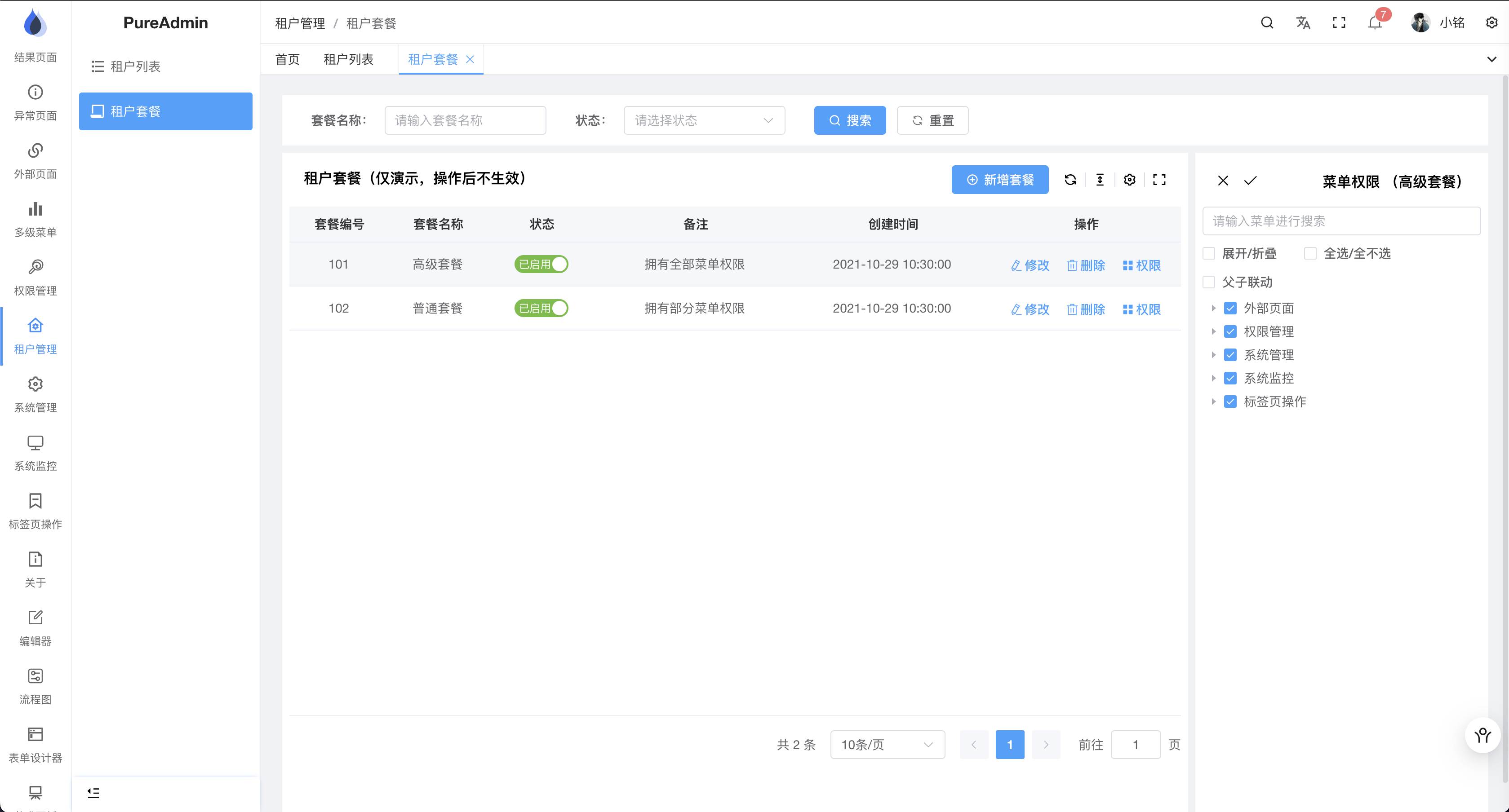Click the table density icon
The width and height of the screenshot is (1509, 812).
[1100, 180]
